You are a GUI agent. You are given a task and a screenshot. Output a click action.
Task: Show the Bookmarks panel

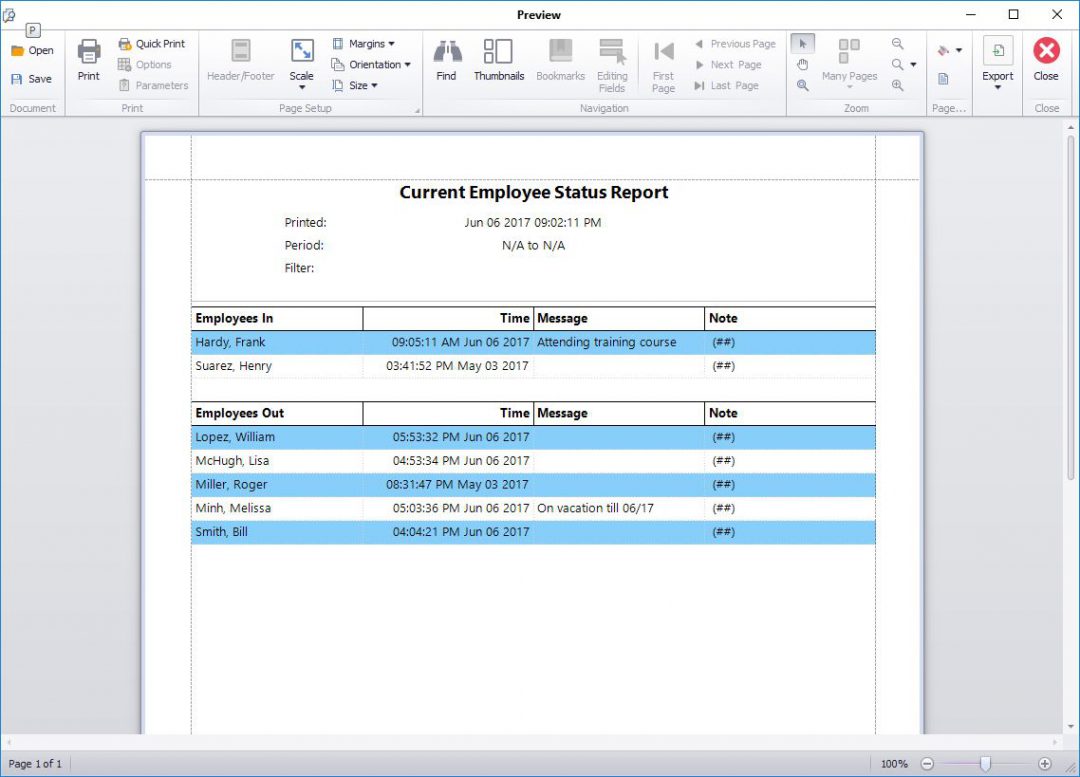(560, 60)
